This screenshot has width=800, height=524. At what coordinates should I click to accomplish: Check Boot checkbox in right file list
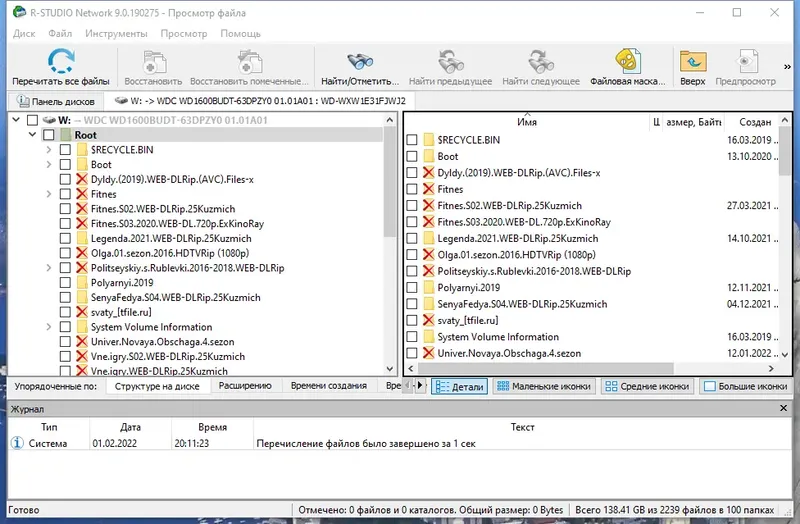pos(412,156)
